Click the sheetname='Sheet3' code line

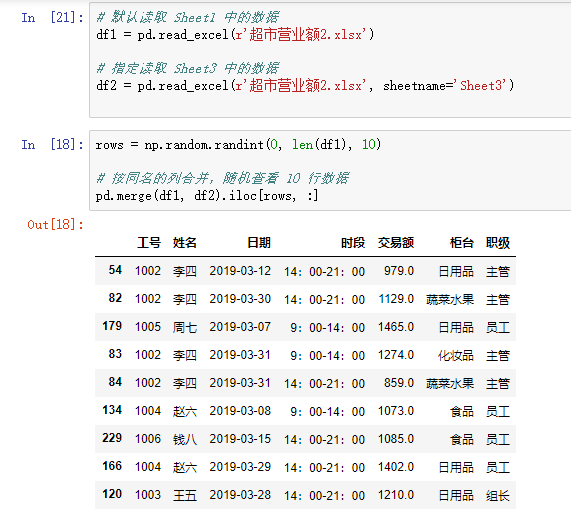tap(305, 86)
